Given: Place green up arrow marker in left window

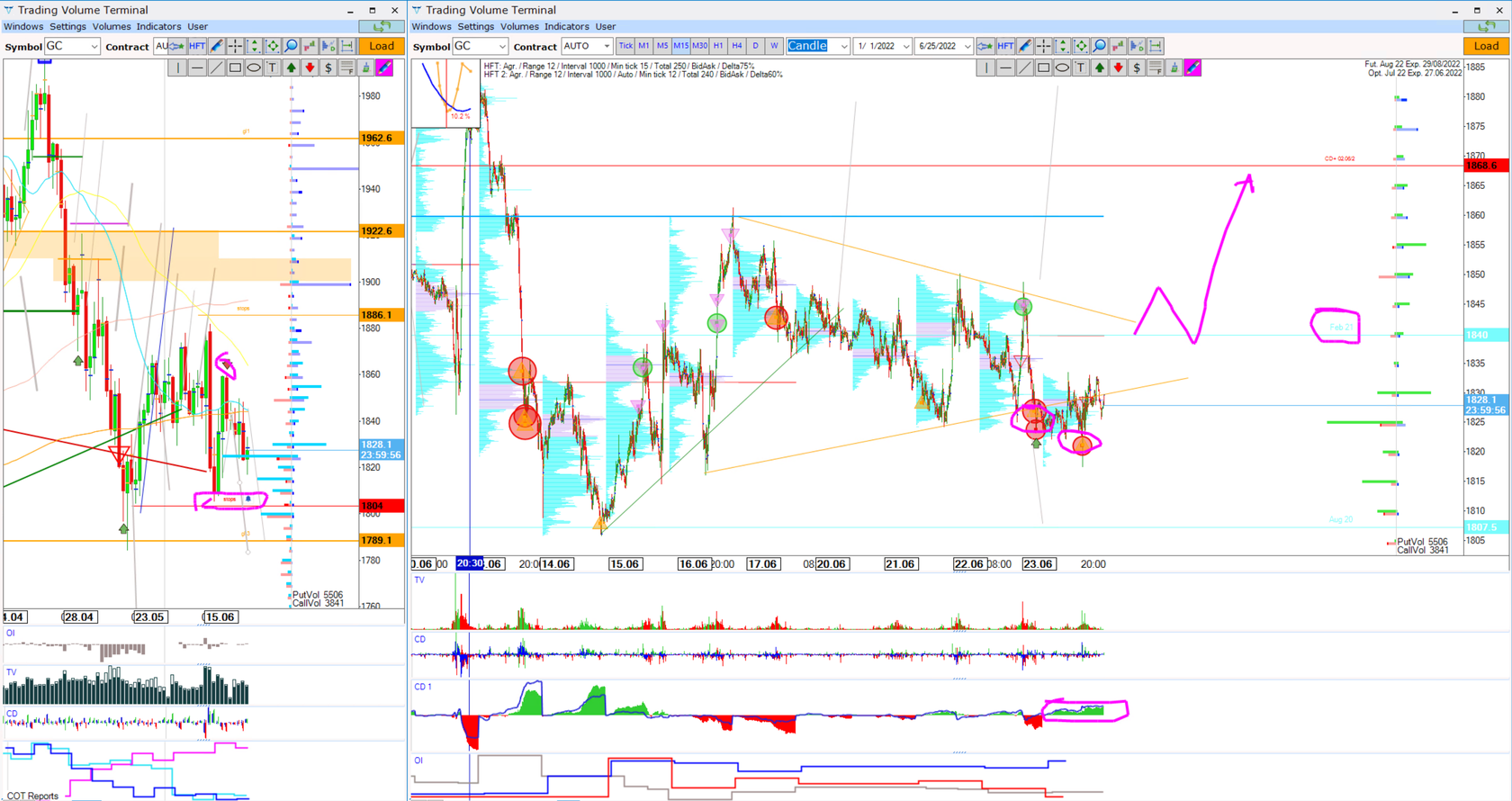Looking at the screenshot, I should [x=291, y=67].
